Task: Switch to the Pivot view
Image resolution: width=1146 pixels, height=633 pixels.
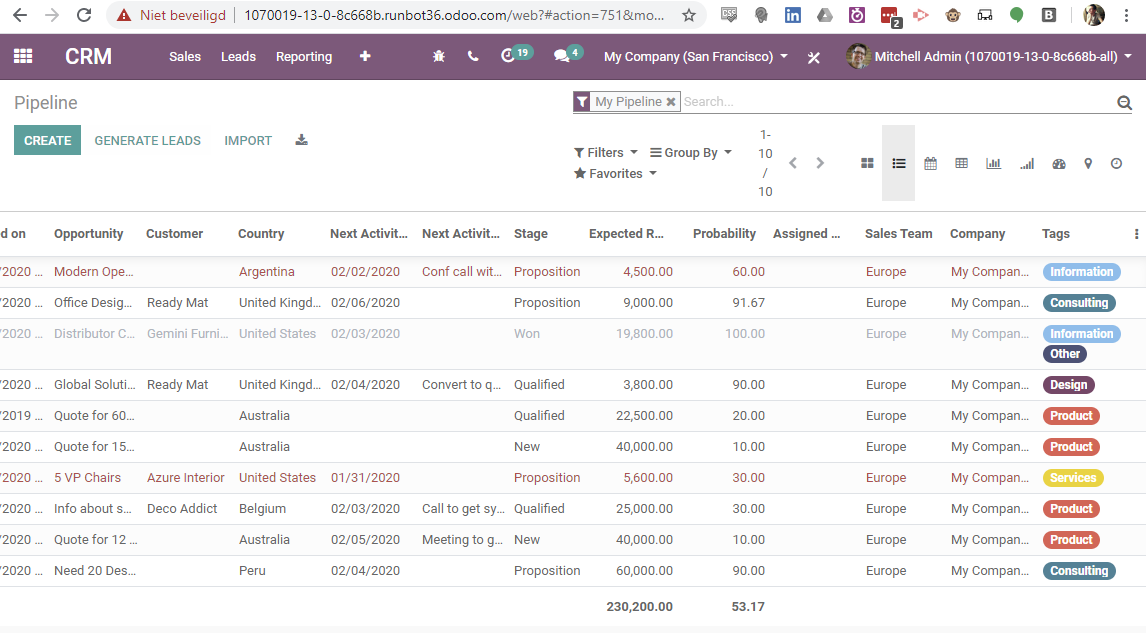Action: [961, 162]
